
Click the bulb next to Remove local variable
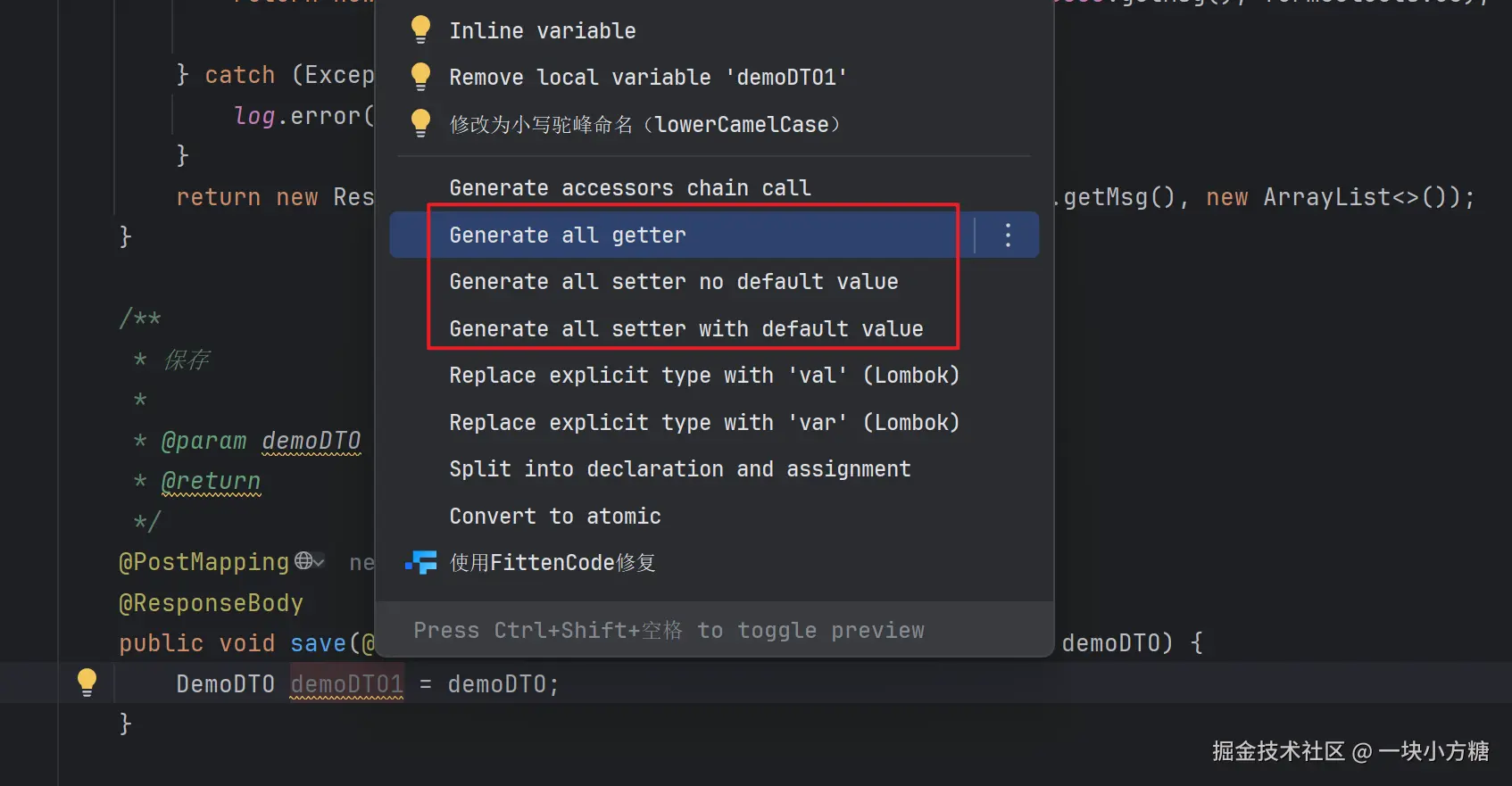click(x=420, y=77)
